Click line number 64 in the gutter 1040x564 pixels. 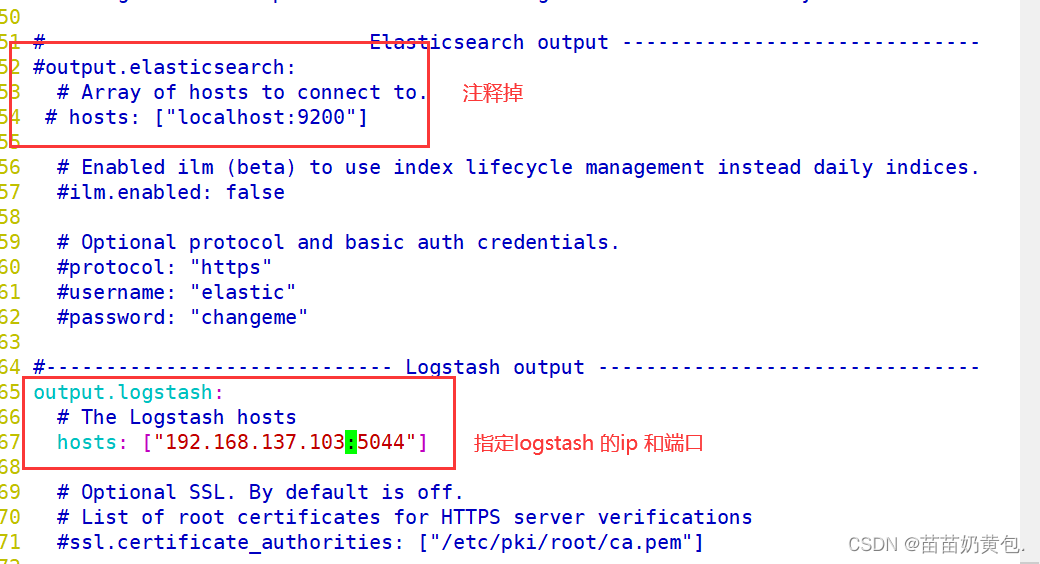(11, 367)
